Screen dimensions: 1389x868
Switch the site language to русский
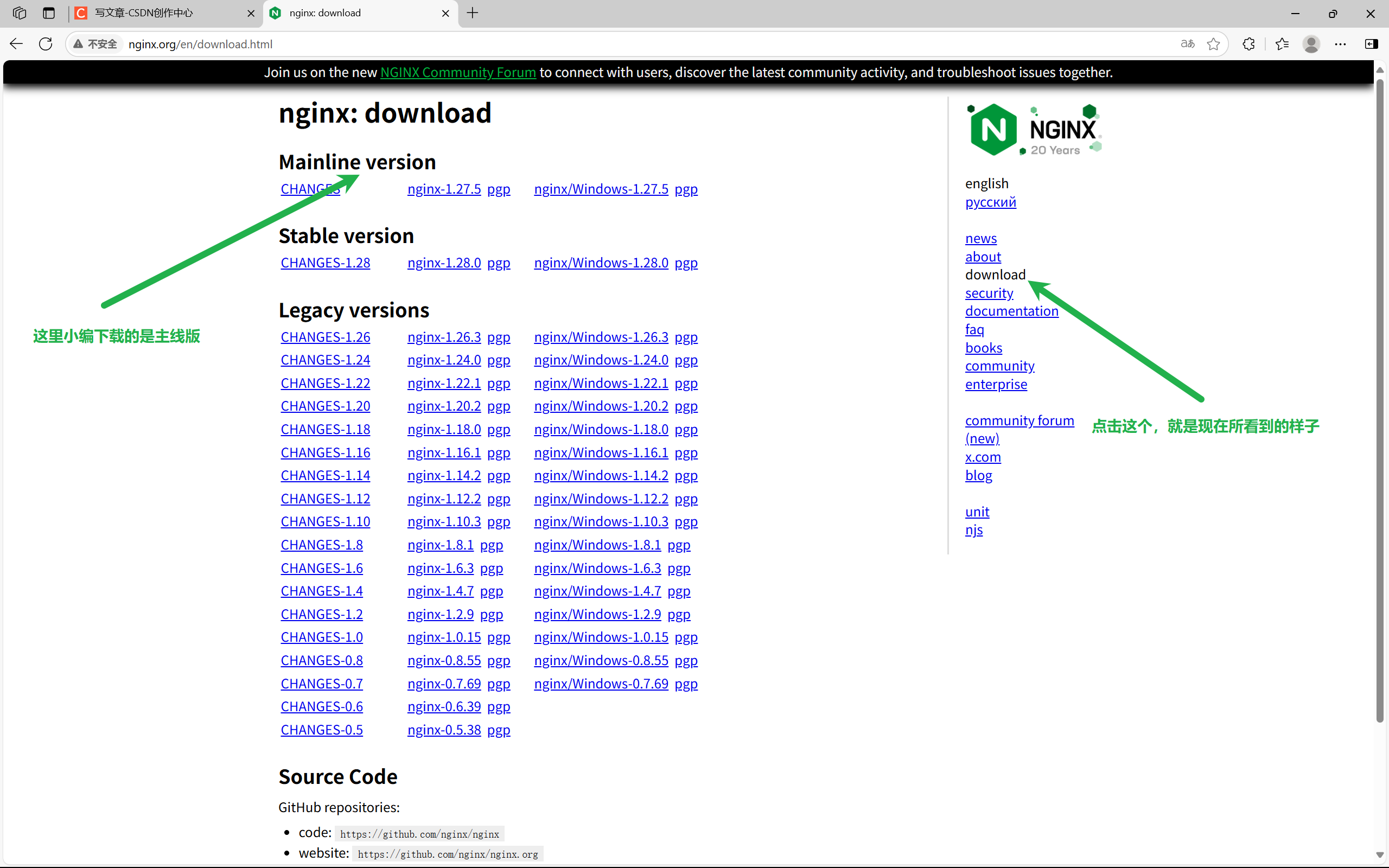point(991,202)
